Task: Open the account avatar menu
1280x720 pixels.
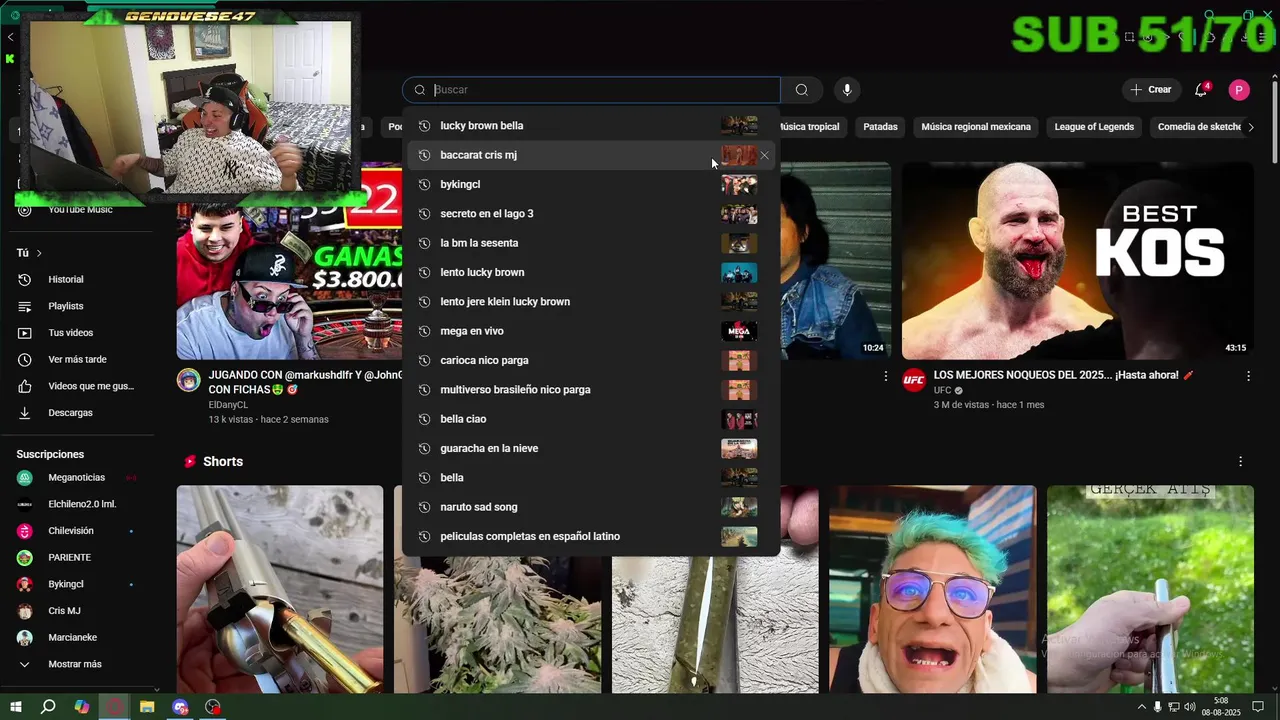Action: point(1239,90)
